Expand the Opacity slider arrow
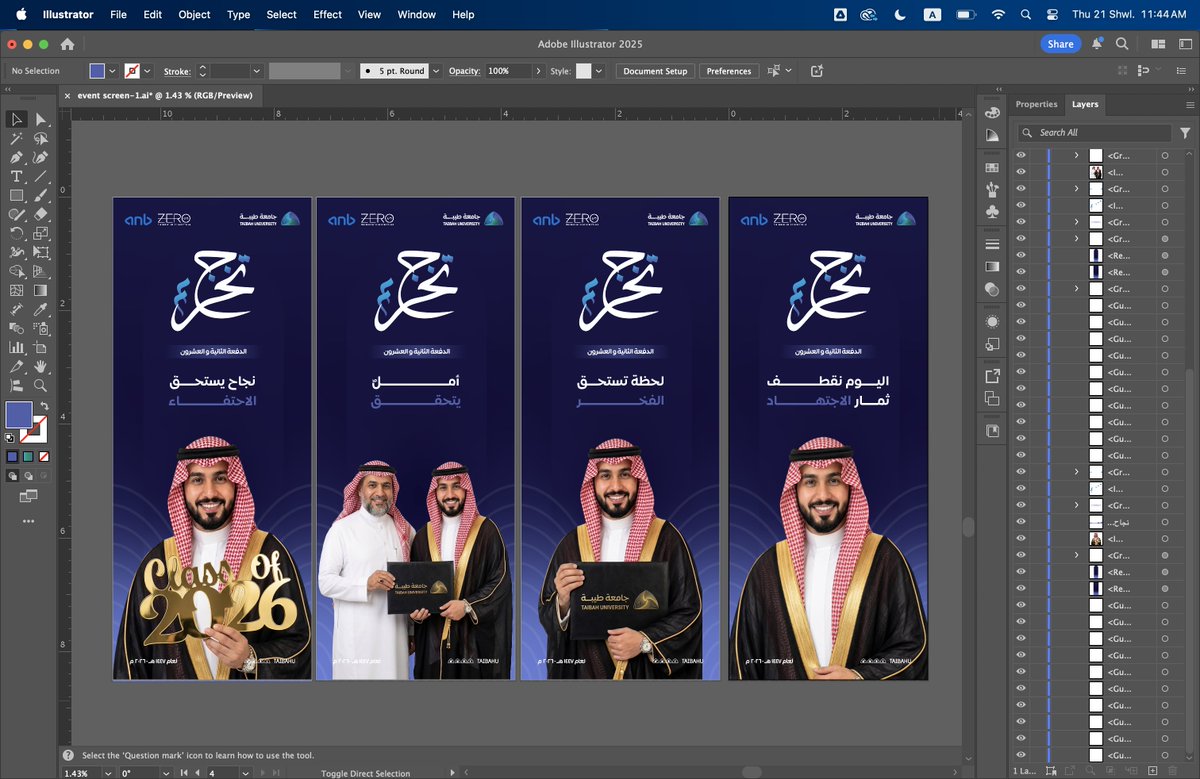1200x779 pixels. (x=538, y=71)
